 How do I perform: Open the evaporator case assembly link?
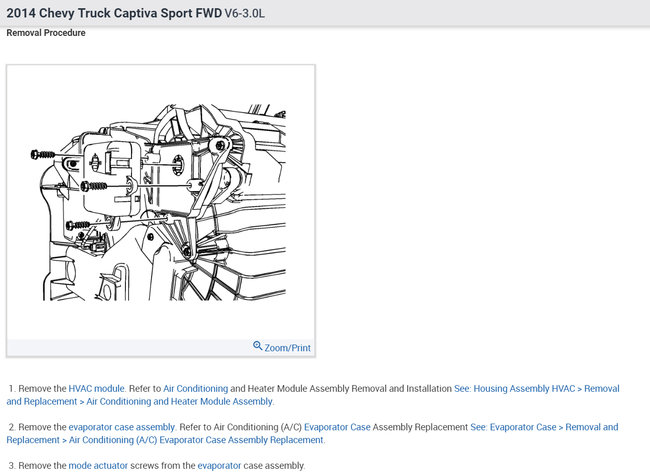pos(121,427)
